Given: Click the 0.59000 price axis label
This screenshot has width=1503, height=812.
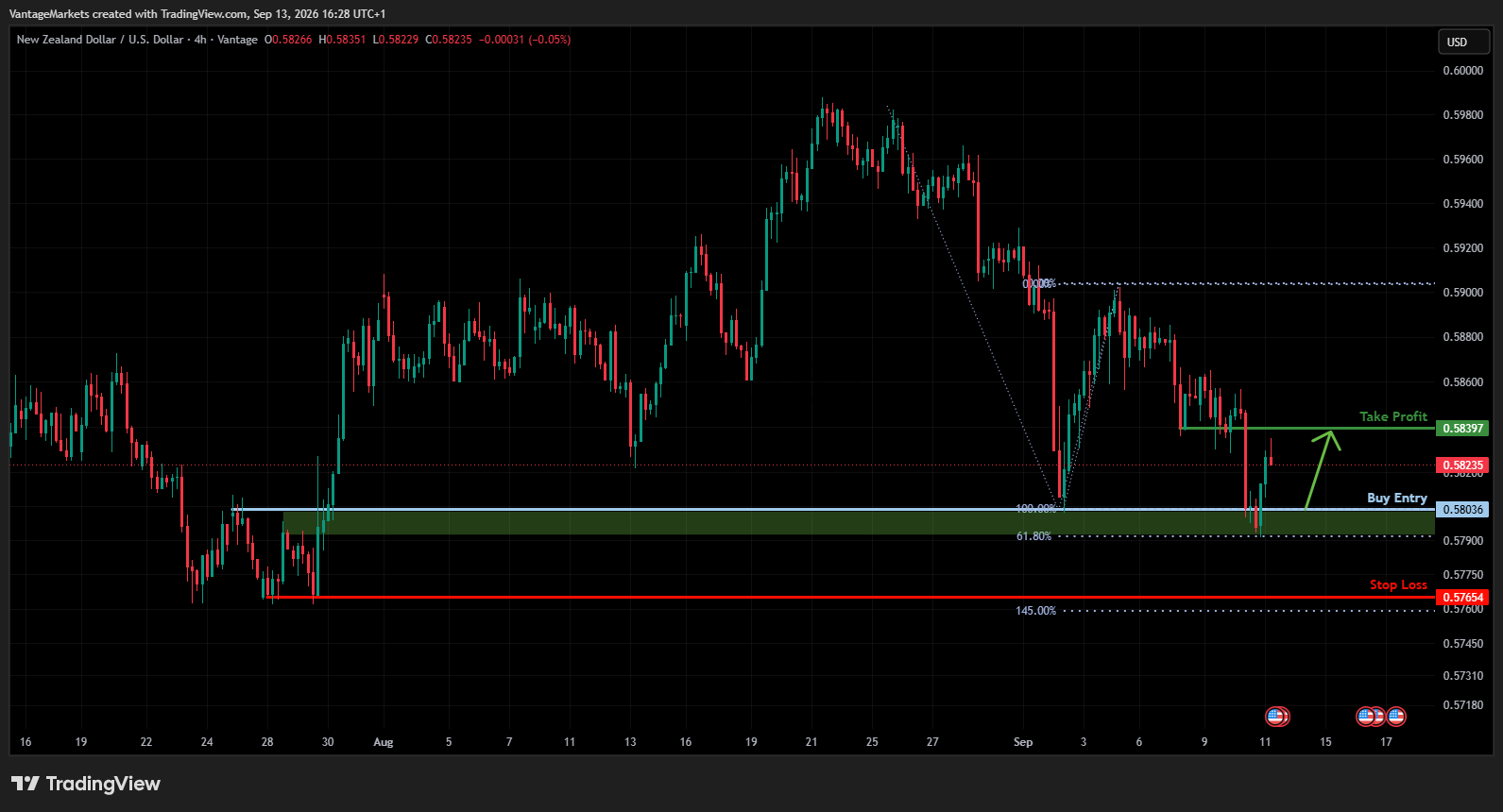Looking at the screenshot, I should [x=1462, y=293].
